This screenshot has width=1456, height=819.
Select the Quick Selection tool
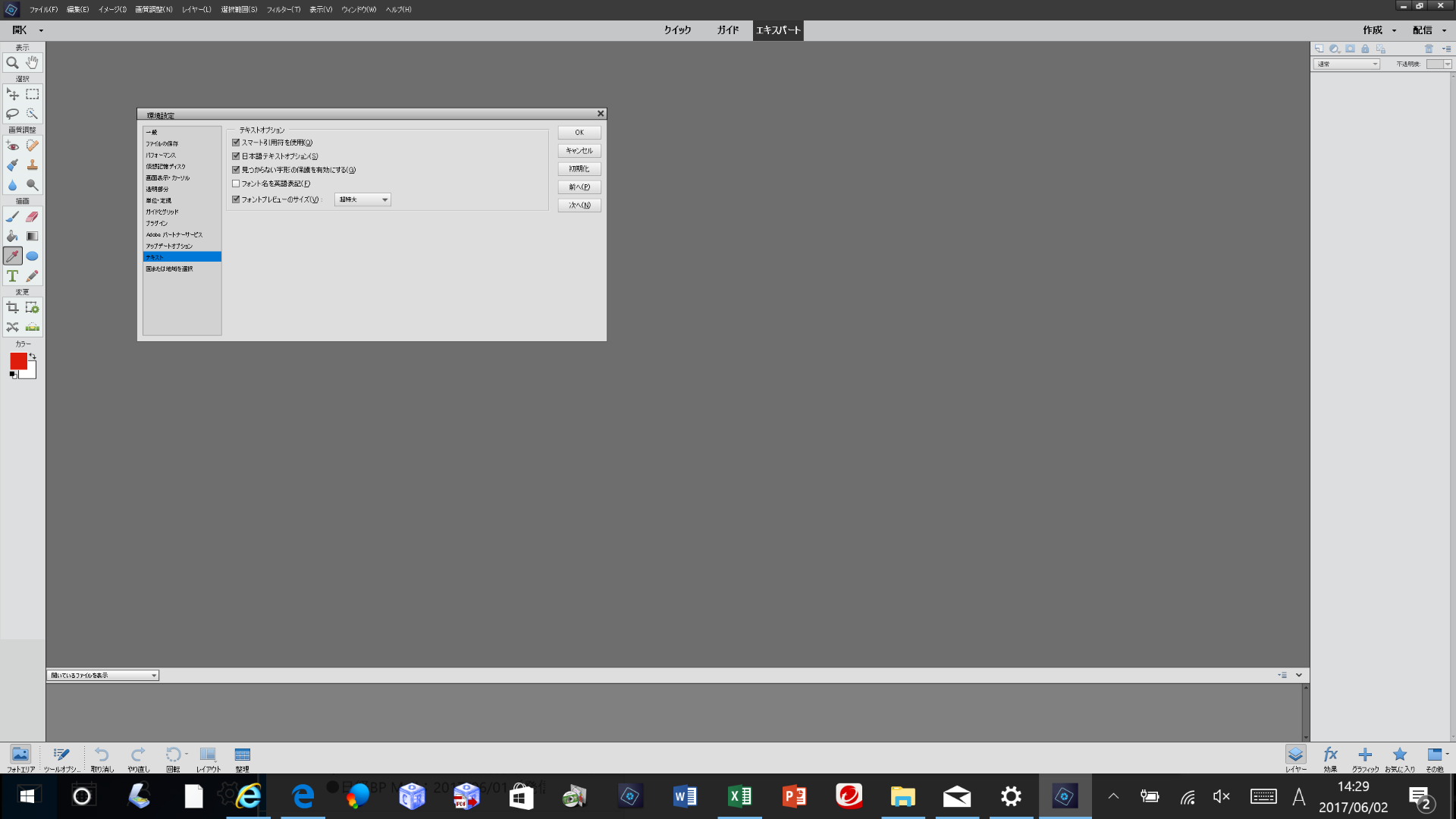[x=32, y=114]
